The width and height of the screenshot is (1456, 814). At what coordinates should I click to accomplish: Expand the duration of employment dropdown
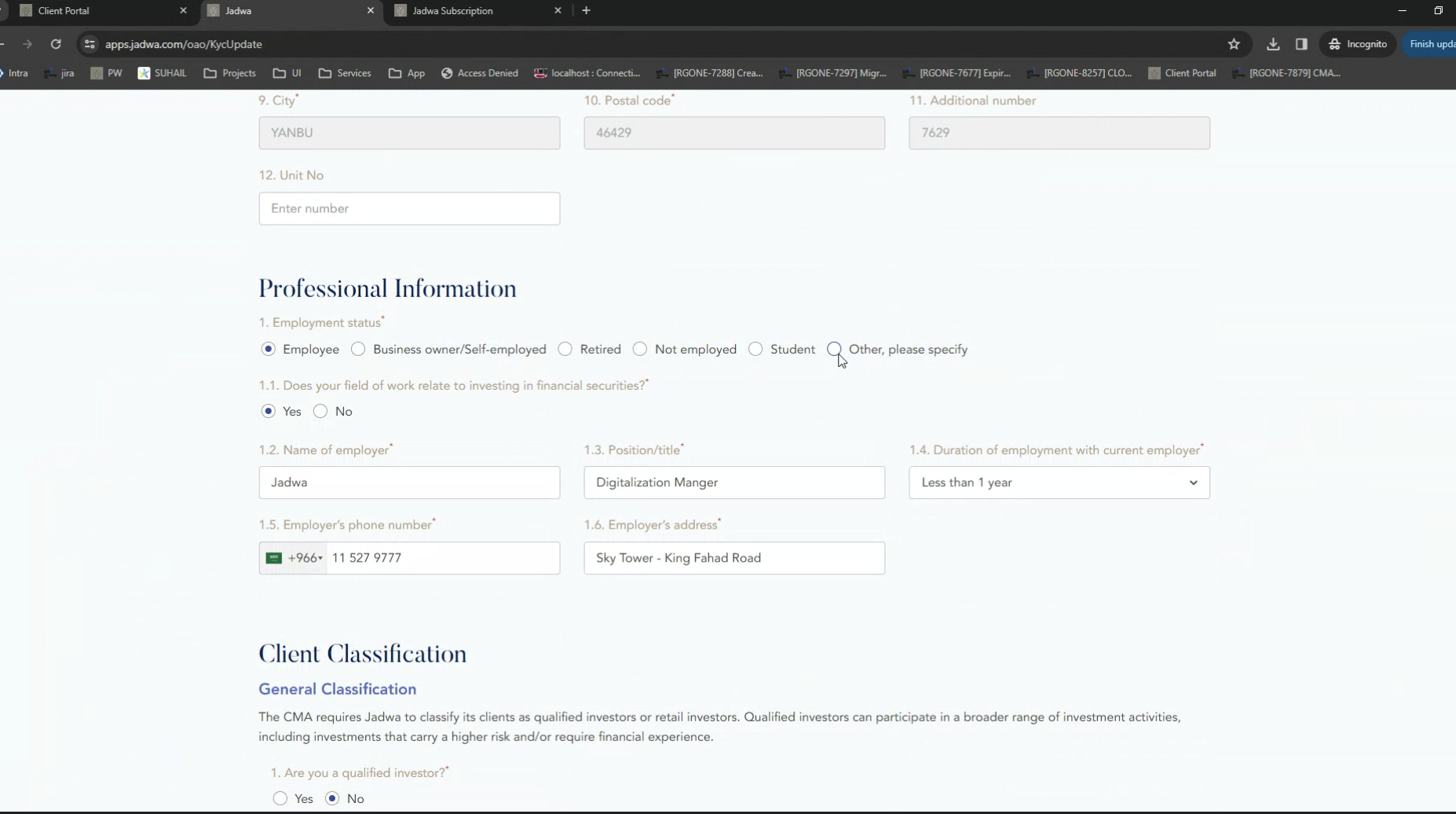pyautogui.click(x=1059, y=482)
